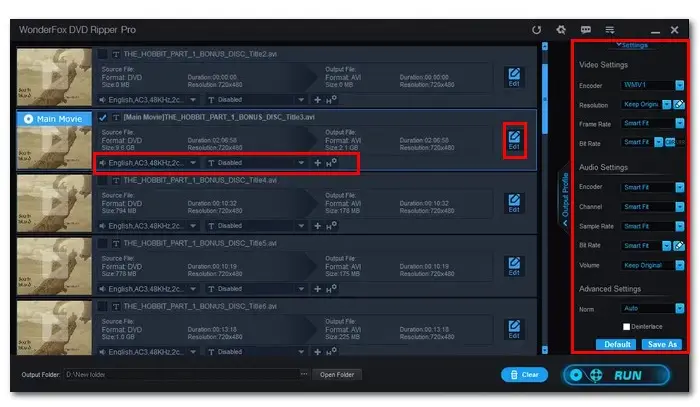Open the Edit tool for Title2 row
The width and height of the screenshot is (700, 407).
514,77
